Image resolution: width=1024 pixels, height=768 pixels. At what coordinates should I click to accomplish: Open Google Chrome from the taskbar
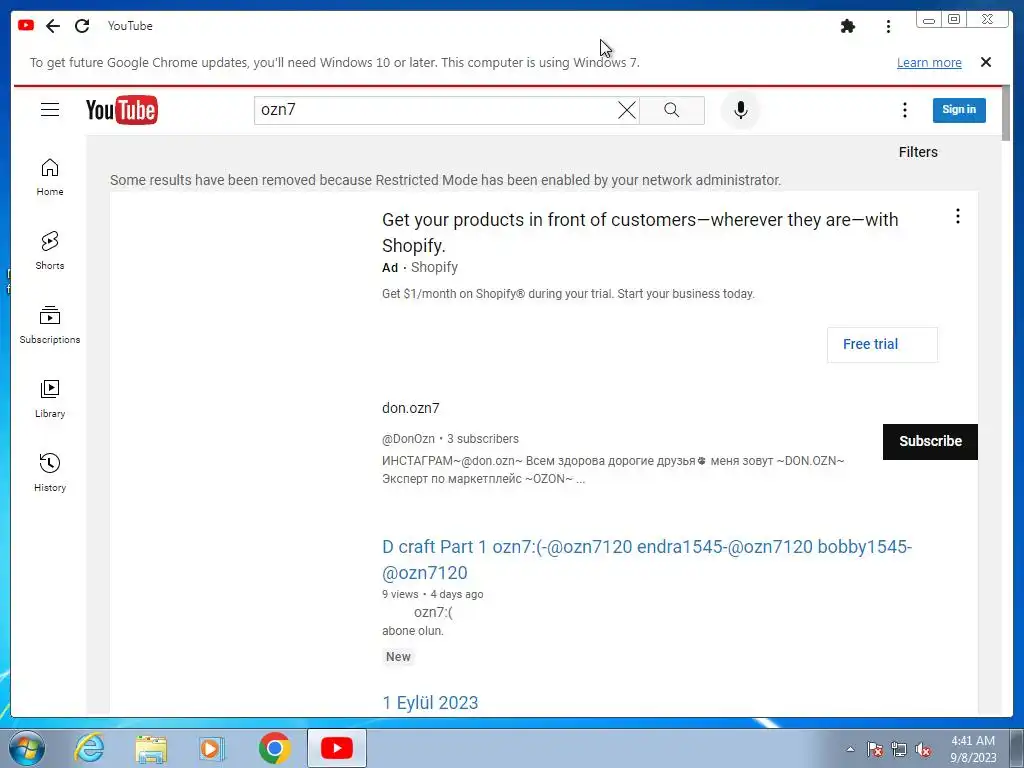click(274, 748)
